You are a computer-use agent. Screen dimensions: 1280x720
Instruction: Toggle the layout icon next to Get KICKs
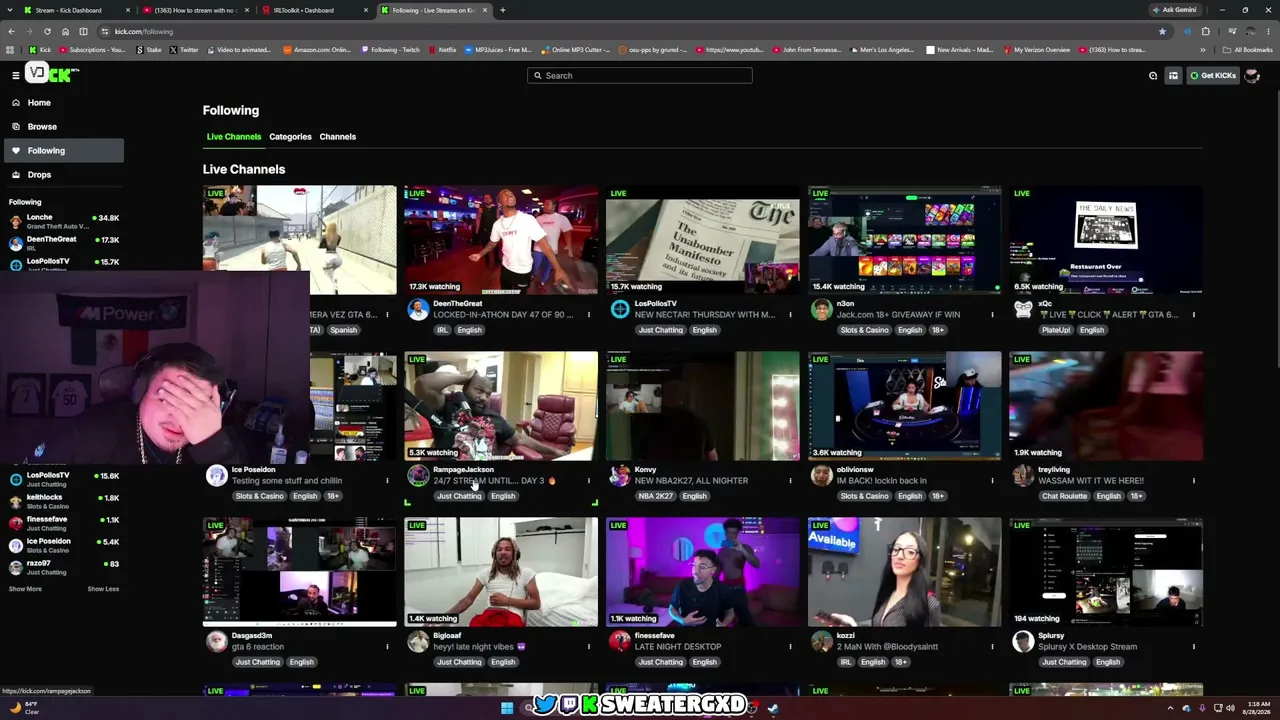1173,75
